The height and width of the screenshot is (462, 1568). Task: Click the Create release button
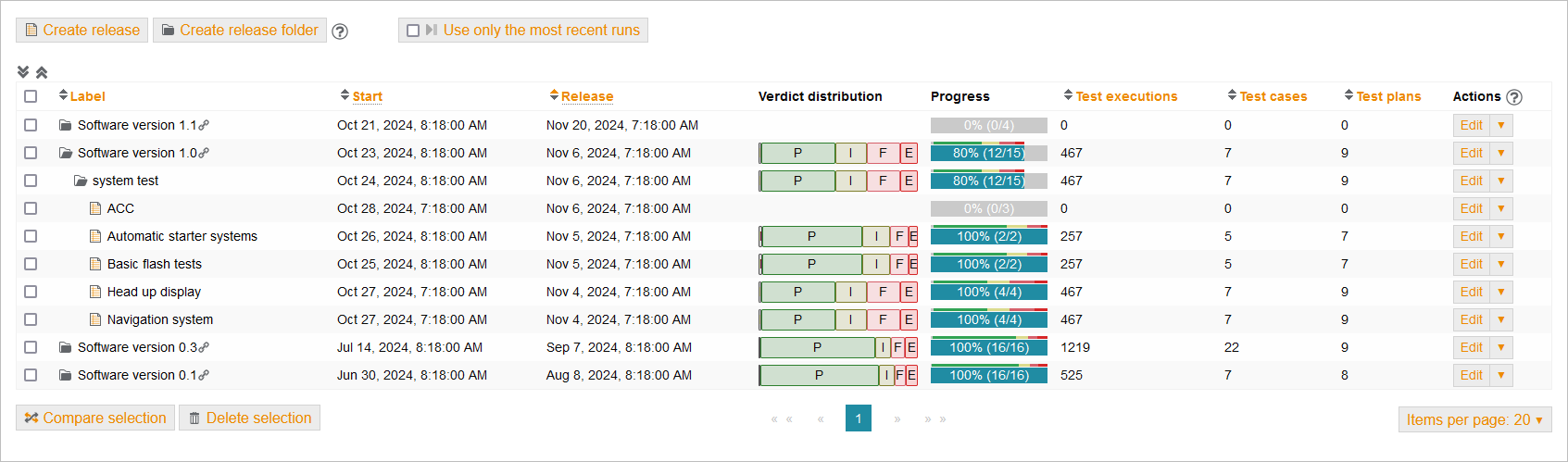82,31
